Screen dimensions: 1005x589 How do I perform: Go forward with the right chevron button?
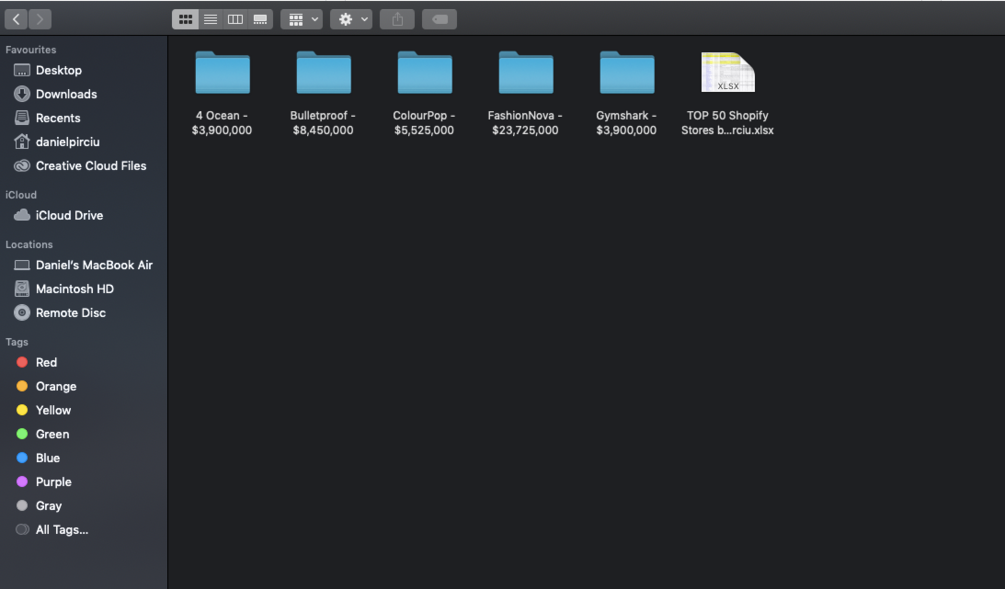point(40,19)
